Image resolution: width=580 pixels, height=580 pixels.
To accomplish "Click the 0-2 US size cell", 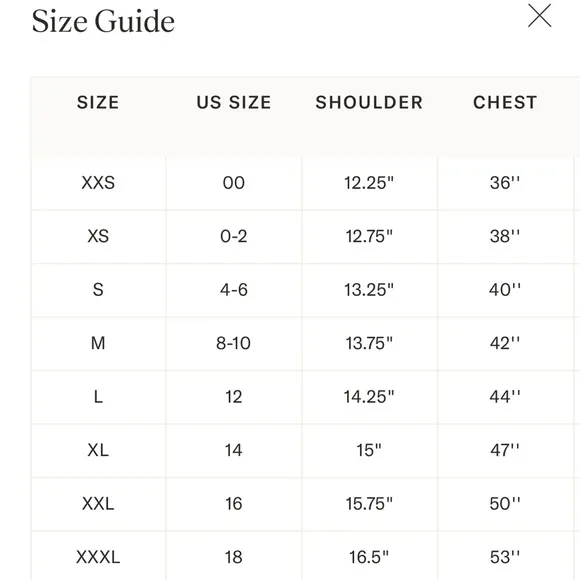I will (234, 236).
